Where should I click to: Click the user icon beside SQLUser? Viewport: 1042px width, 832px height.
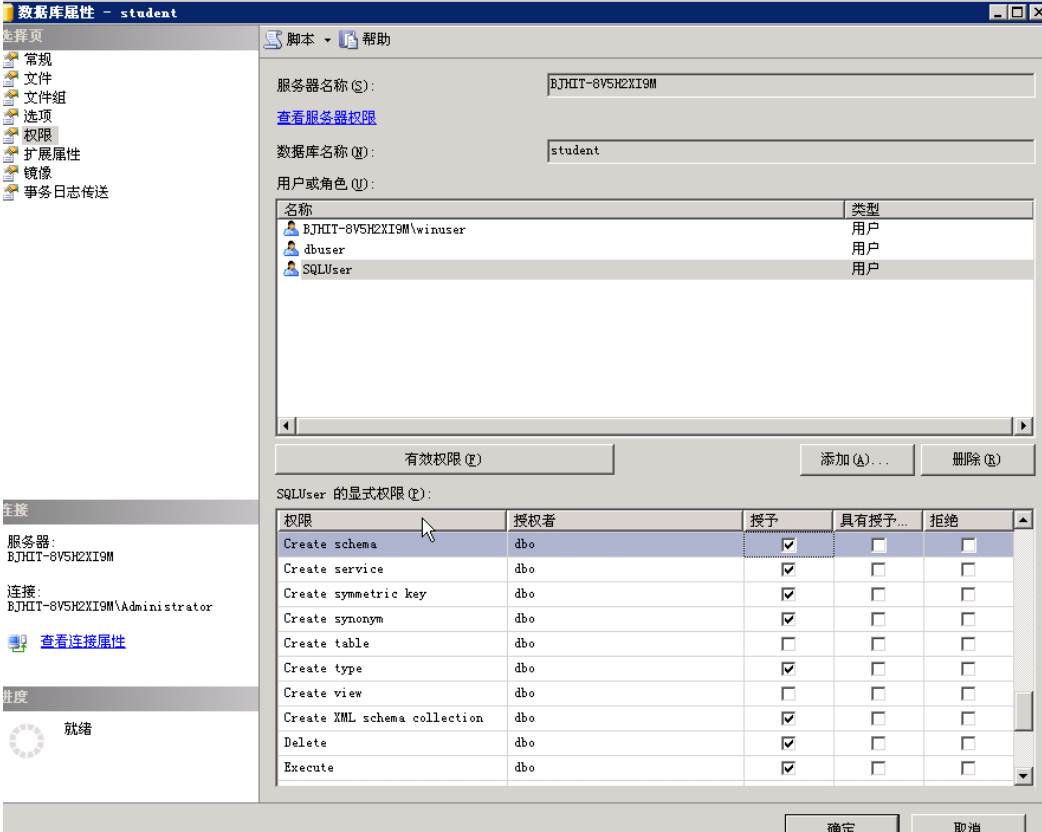(290, 268)
